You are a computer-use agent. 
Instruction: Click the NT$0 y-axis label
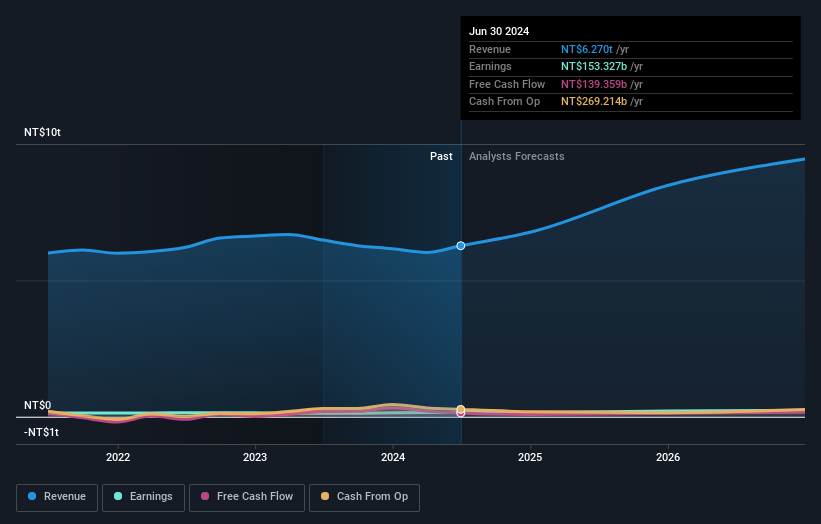38,405
